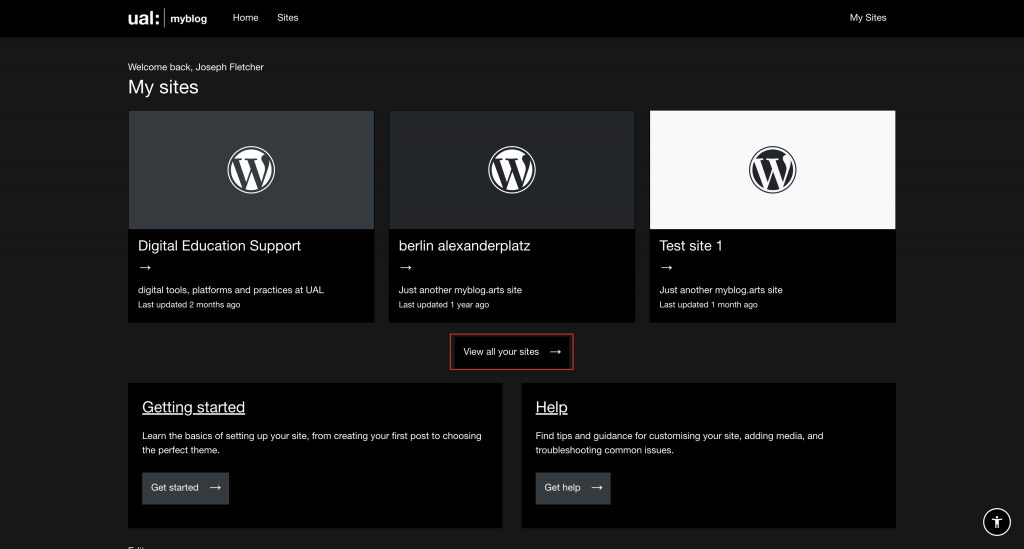Click the ual: myblog logo
This screenshot has height=549, width=1024.
coord(168,18)
